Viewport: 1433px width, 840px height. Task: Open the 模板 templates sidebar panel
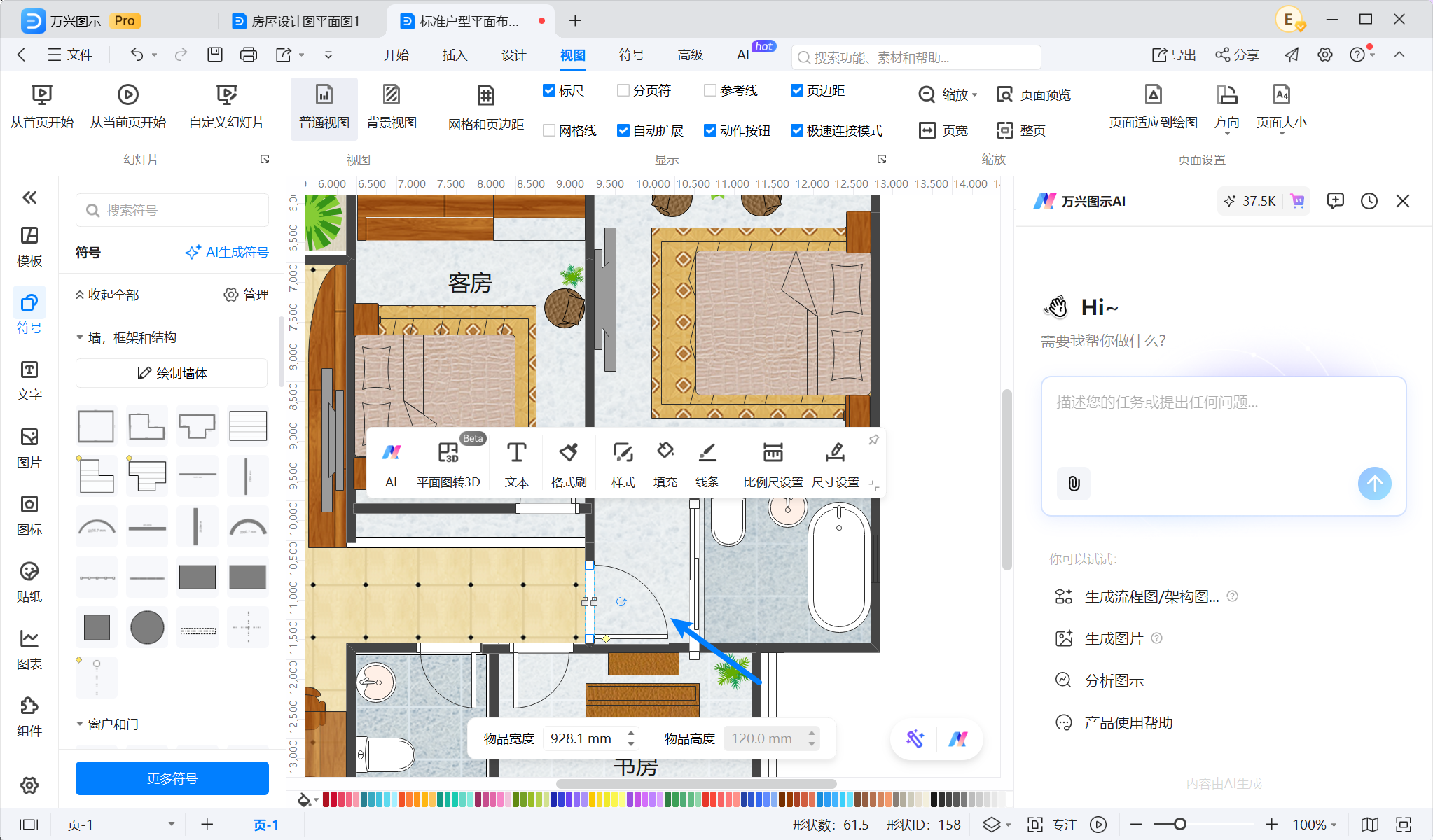click(29, 246)
